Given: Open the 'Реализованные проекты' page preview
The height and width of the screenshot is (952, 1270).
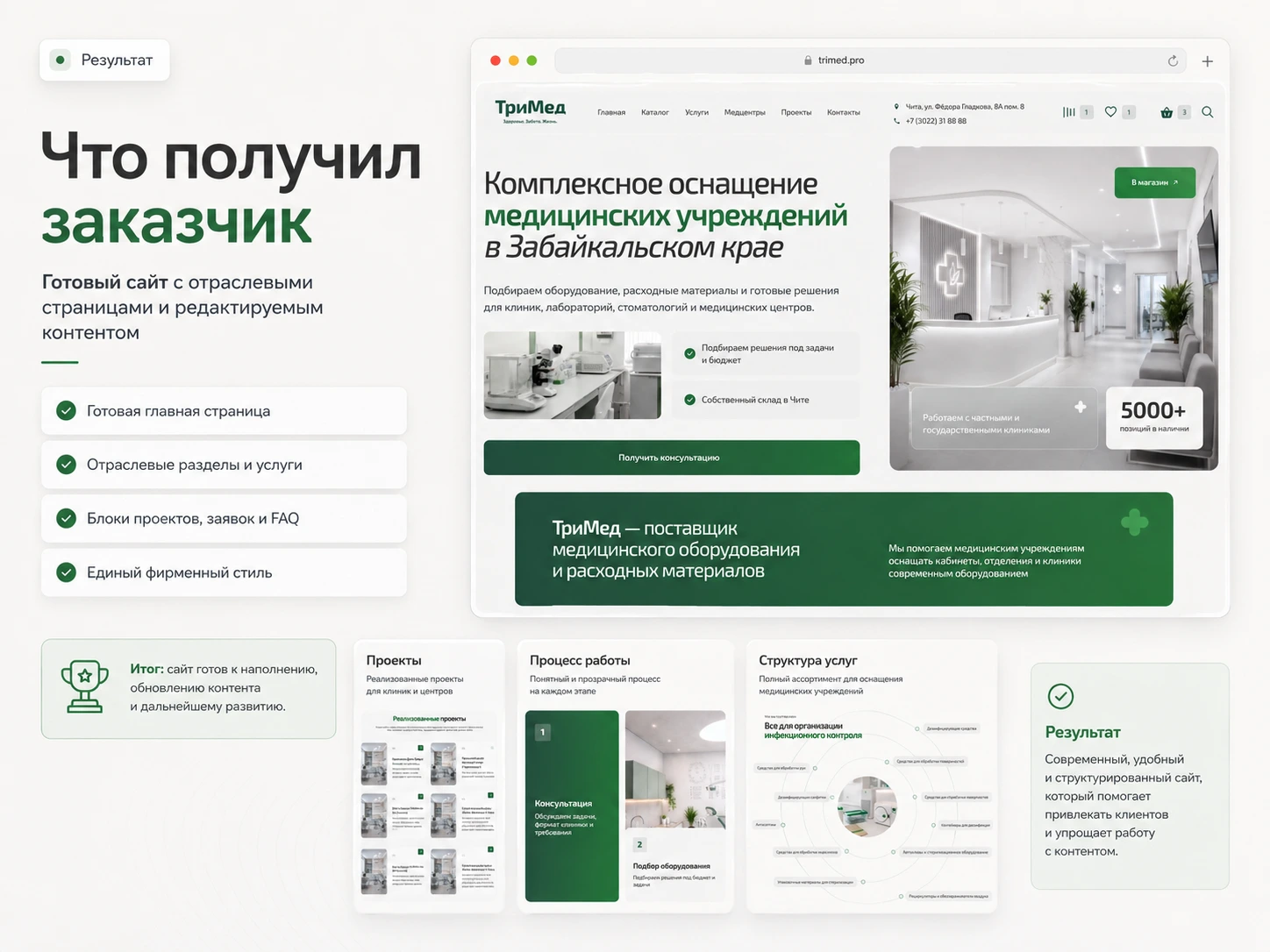Looking at the screenshot, I should point(430,803).
